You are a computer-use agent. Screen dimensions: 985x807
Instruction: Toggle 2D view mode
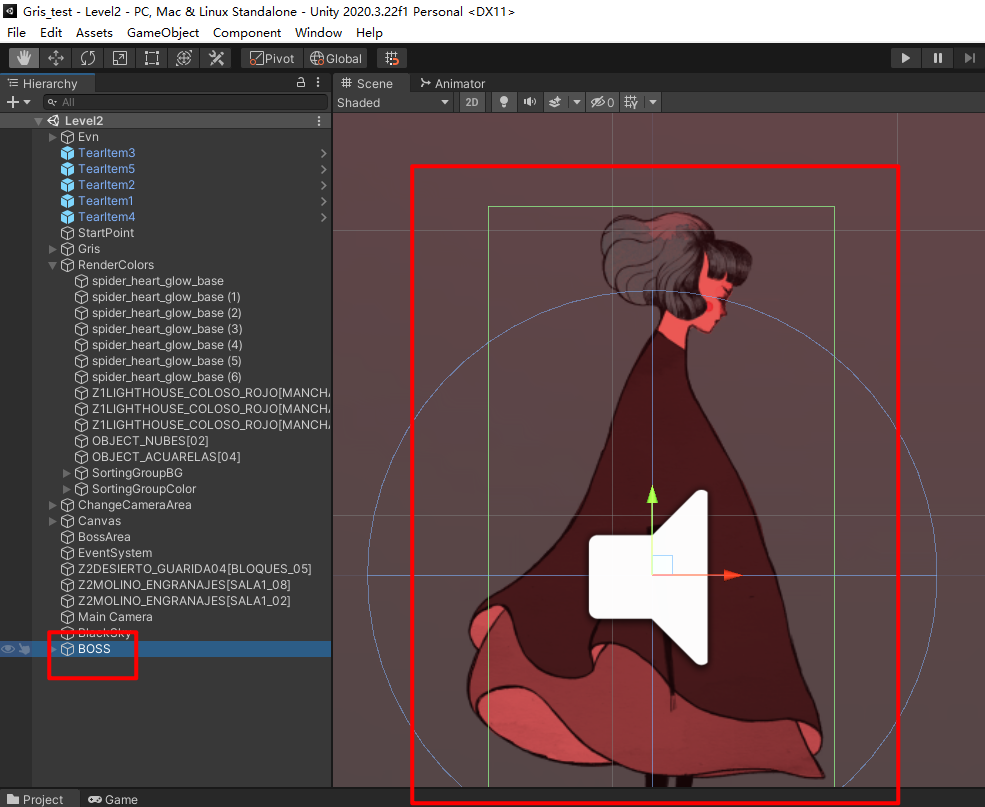pyautogui.click(x=472, y=102)
